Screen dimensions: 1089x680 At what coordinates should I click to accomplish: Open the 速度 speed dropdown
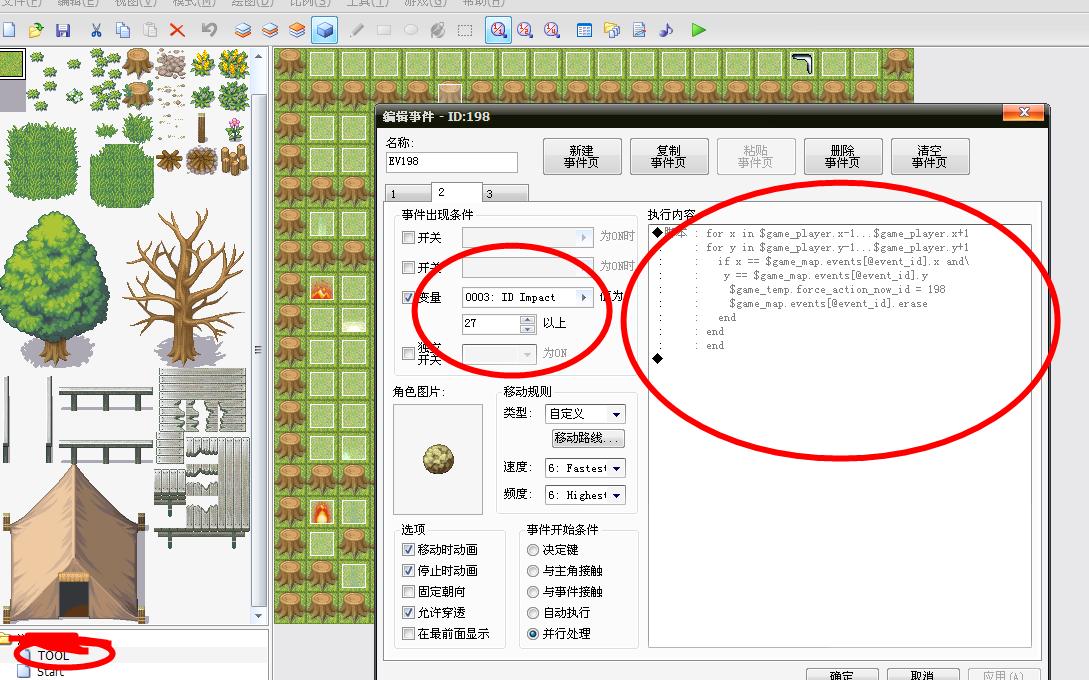tap(585, 468)
